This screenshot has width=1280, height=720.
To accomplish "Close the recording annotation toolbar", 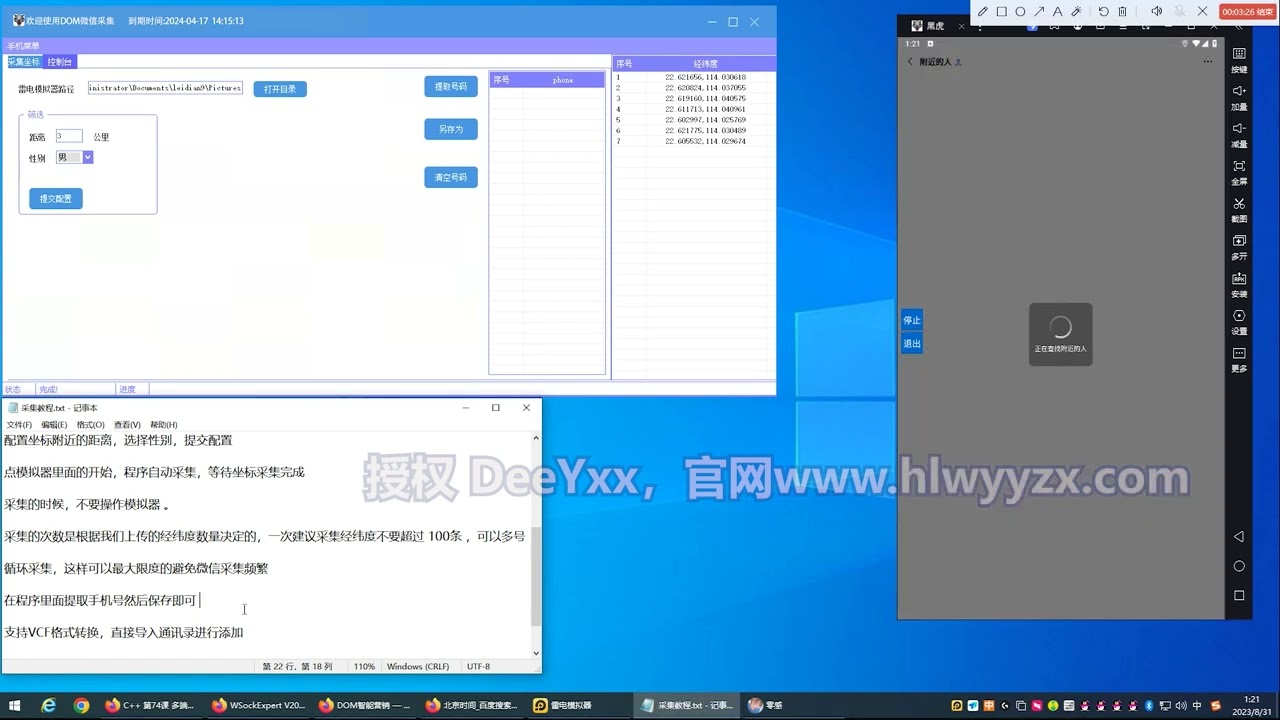I will (1203, 12).
